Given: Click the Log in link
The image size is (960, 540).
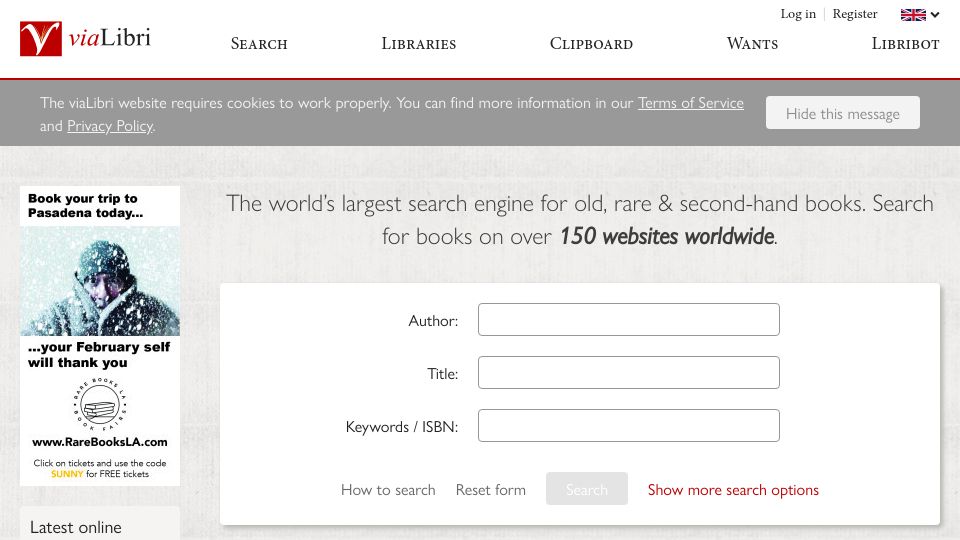Looking at the screenshot, I should click(x=798, y=14).
